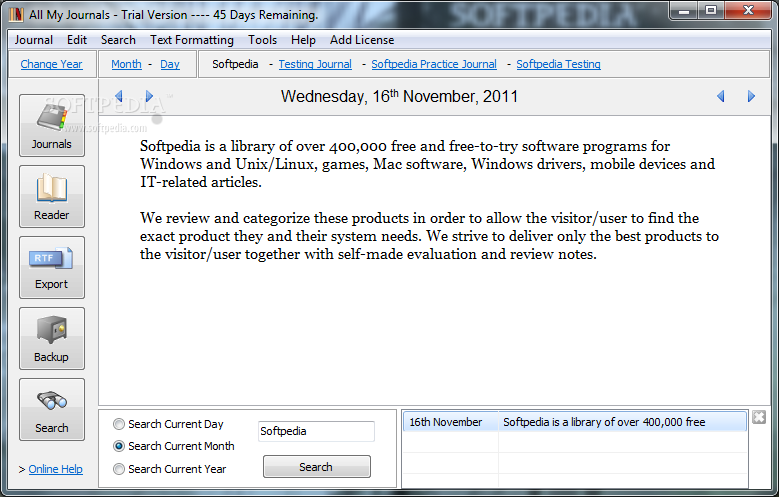Click the Day link

170,64
